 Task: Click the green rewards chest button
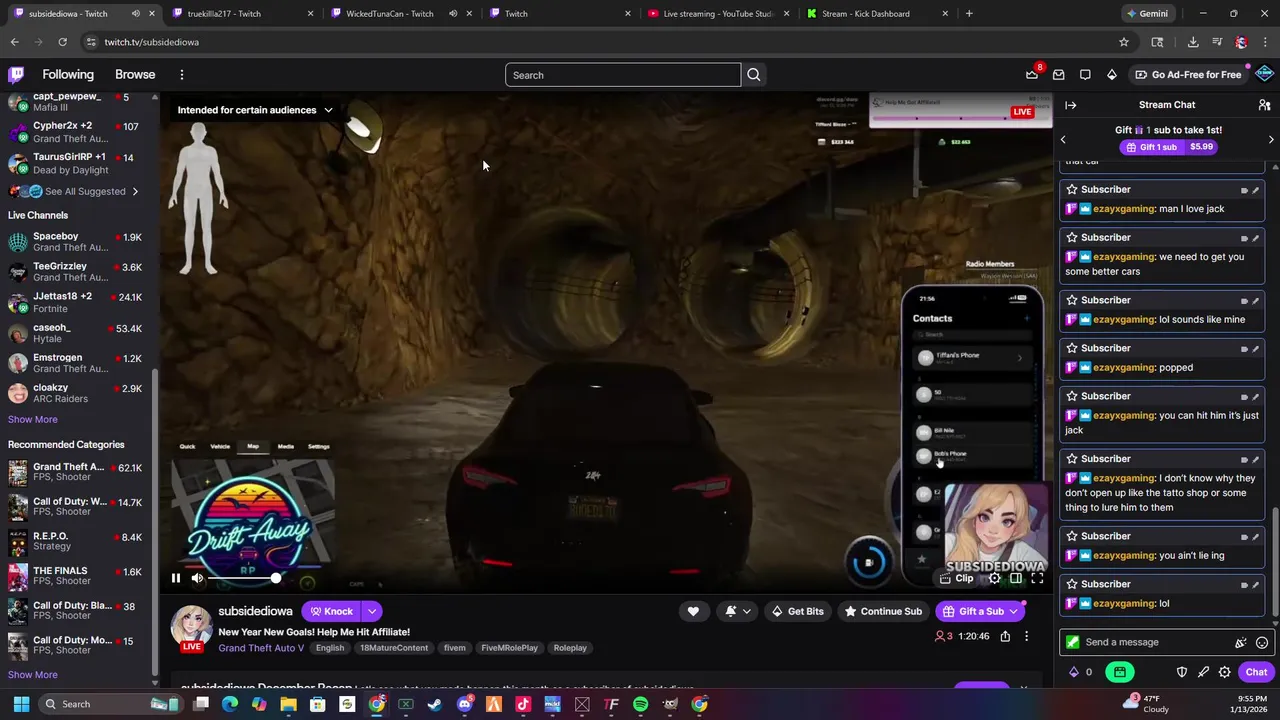tap(1120, 672)
